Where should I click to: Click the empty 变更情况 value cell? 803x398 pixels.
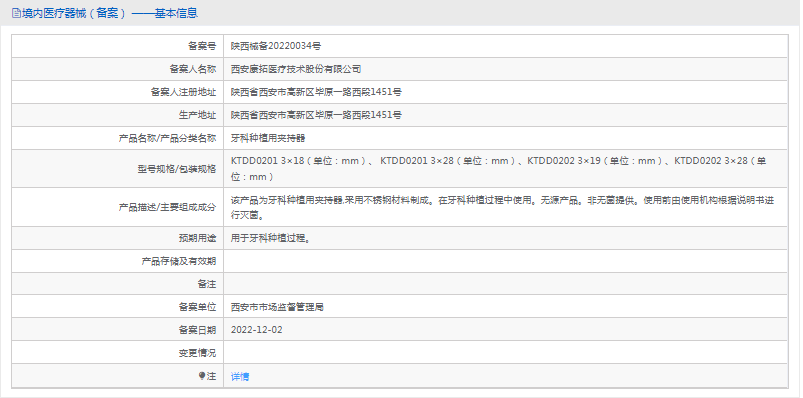pyautogui.click(x=505, y=353)
